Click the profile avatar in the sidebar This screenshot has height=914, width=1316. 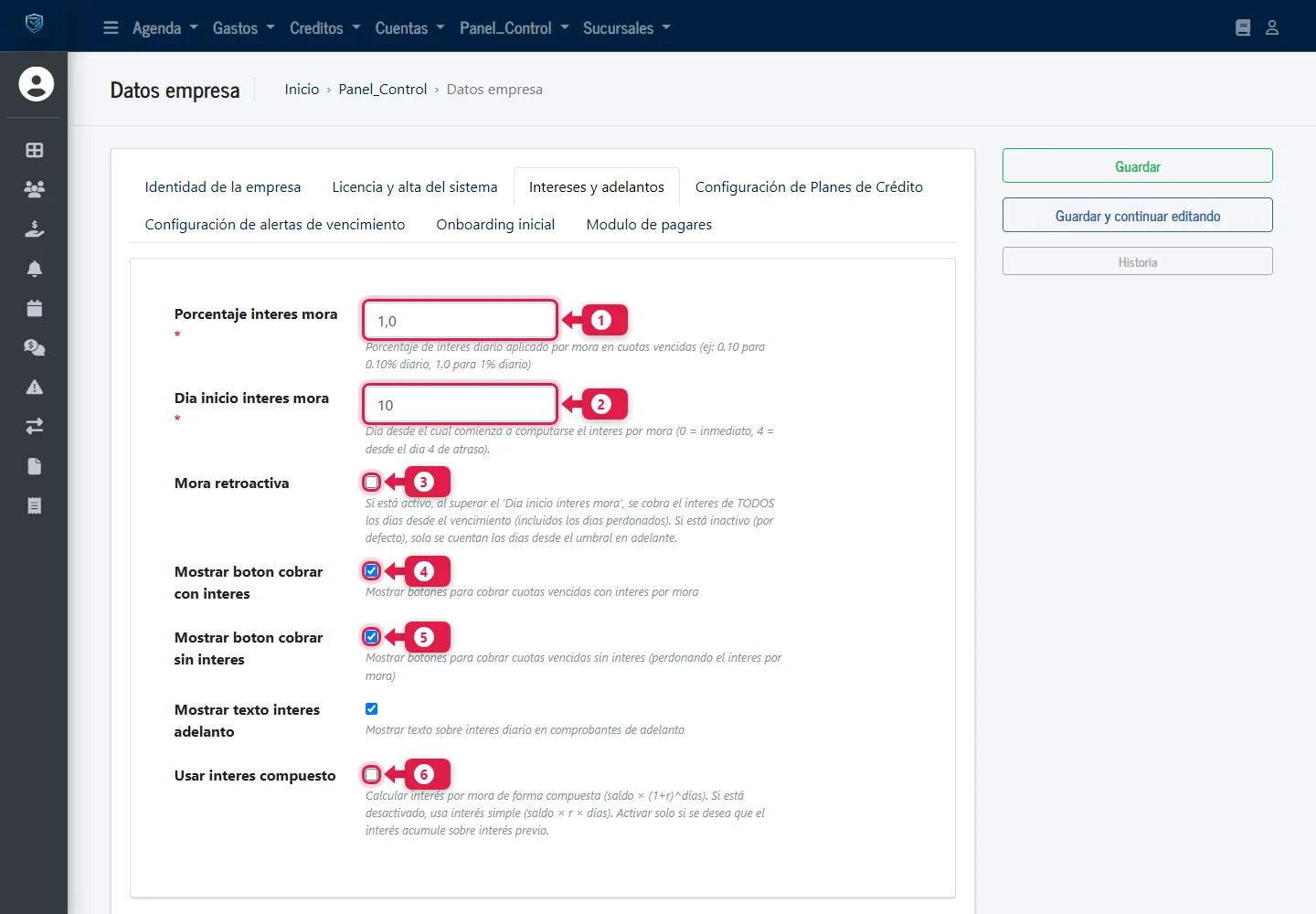[x=37, y=84]
